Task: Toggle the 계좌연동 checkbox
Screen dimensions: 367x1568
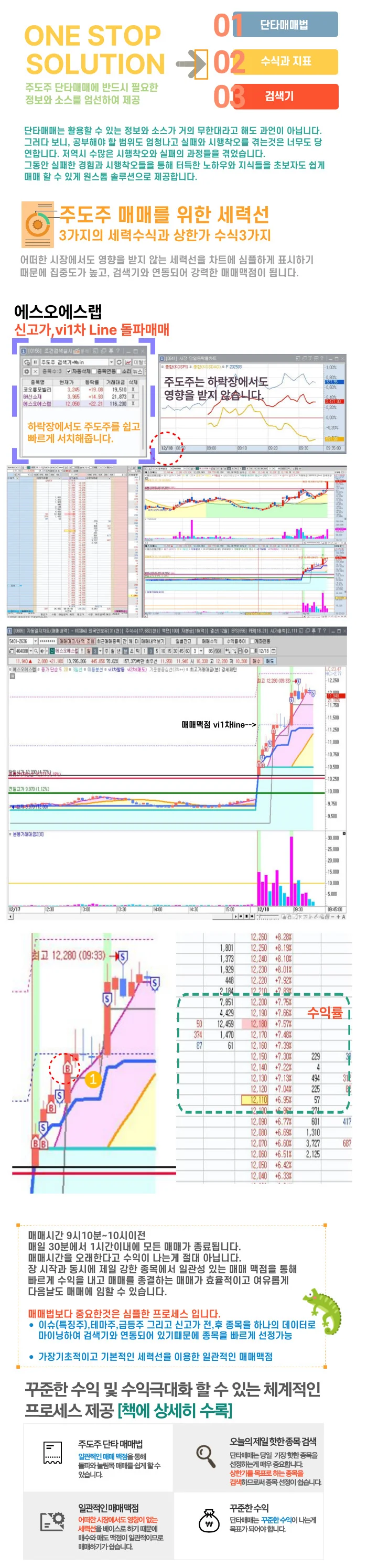Action: 252,641
